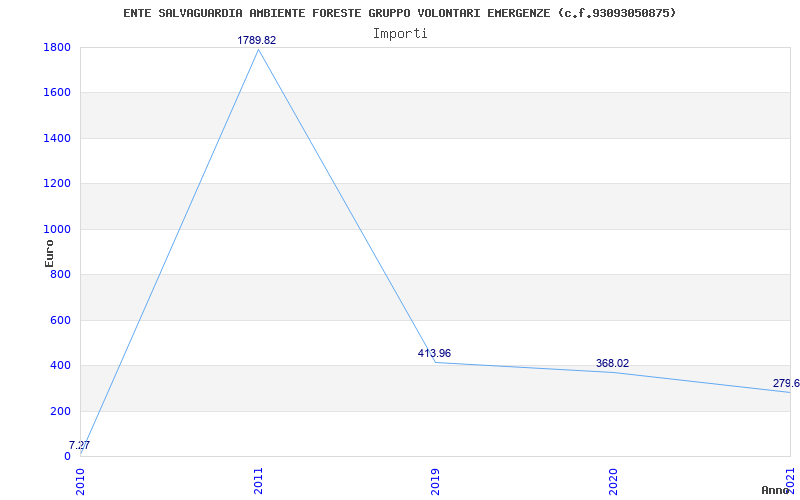Click the Euro y-axis title
This screenshot has height=500, width=800.
point(49,253)
